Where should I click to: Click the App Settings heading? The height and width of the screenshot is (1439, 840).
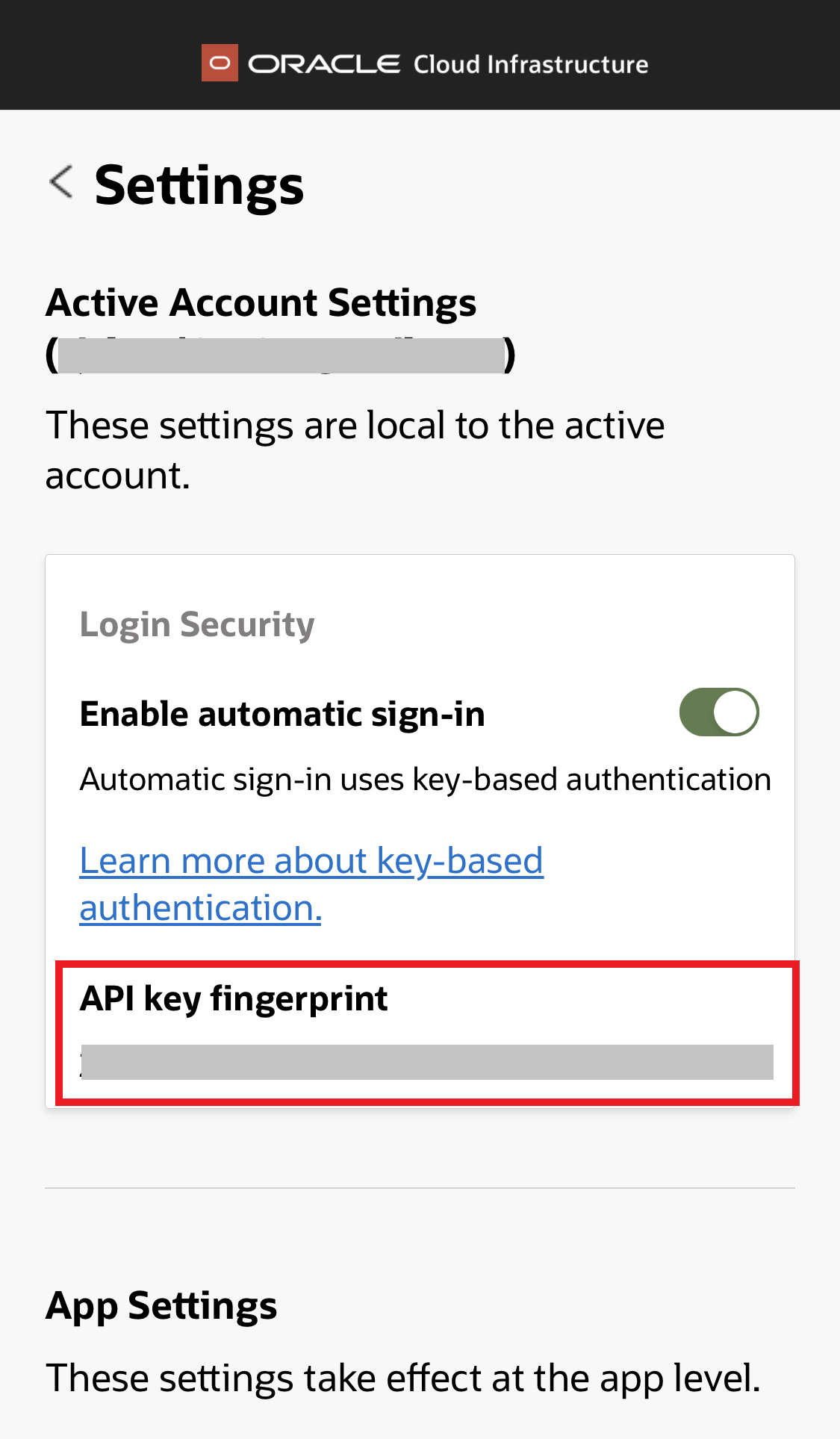[x=161, y=1306]
